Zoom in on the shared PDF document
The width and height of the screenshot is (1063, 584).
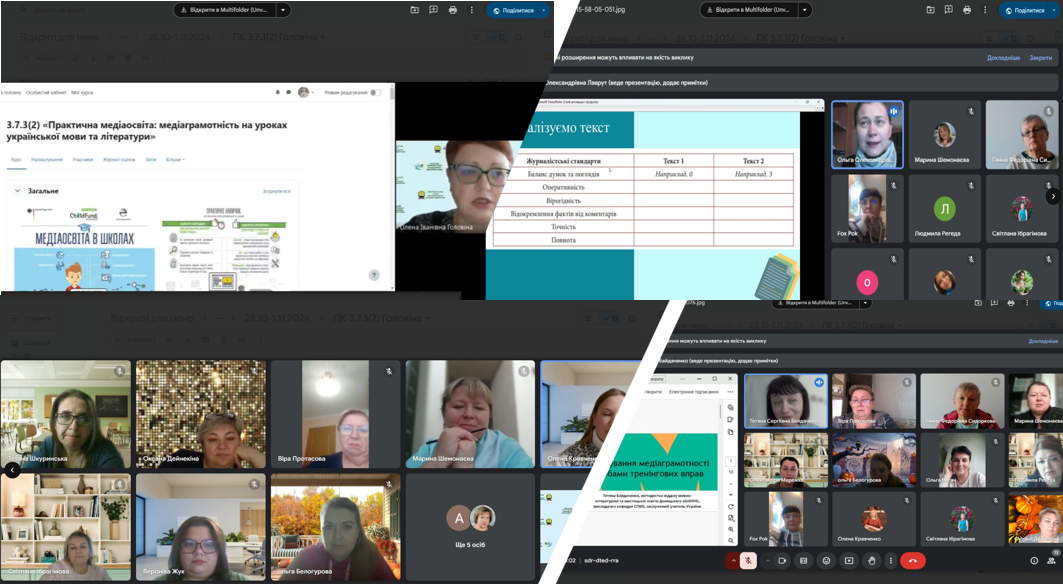click(731, 529)
